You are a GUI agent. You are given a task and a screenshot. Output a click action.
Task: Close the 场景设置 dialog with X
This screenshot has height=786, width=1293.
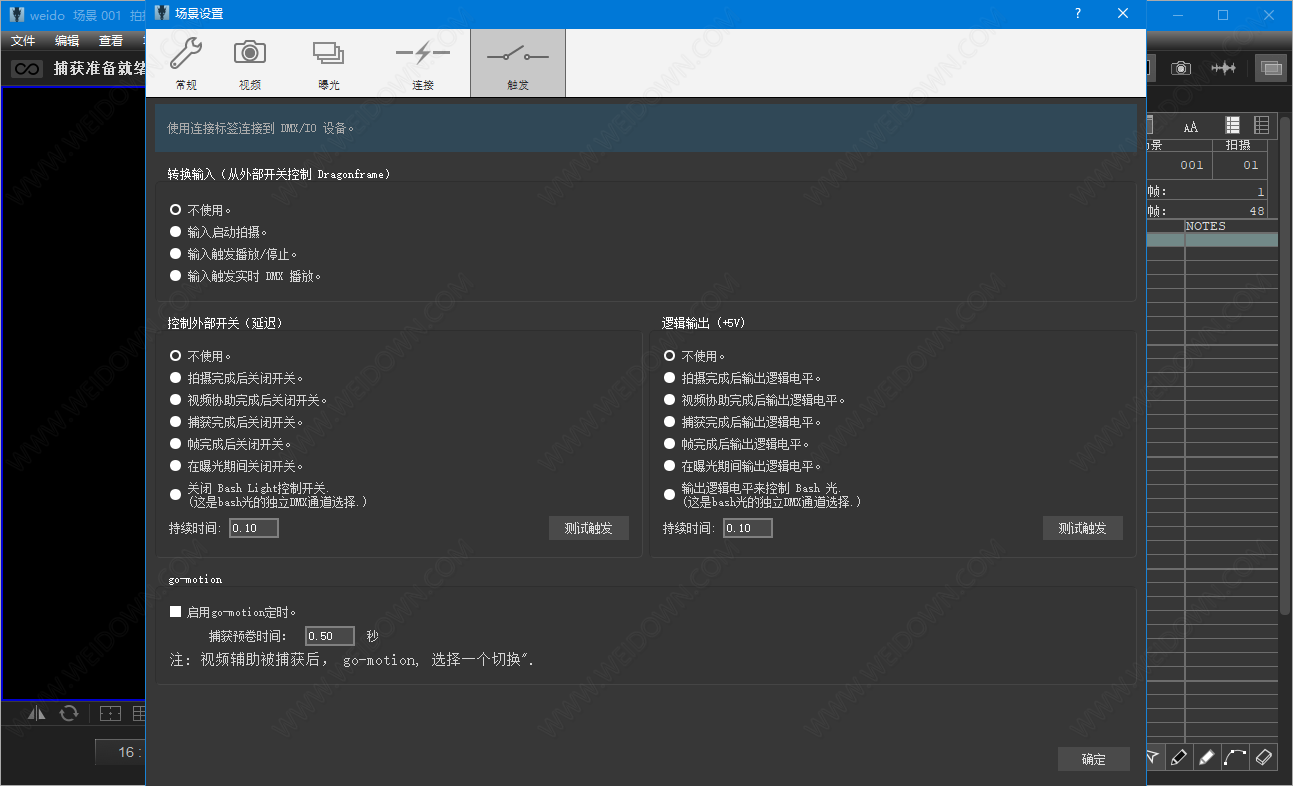click(x=1123, y=14)
